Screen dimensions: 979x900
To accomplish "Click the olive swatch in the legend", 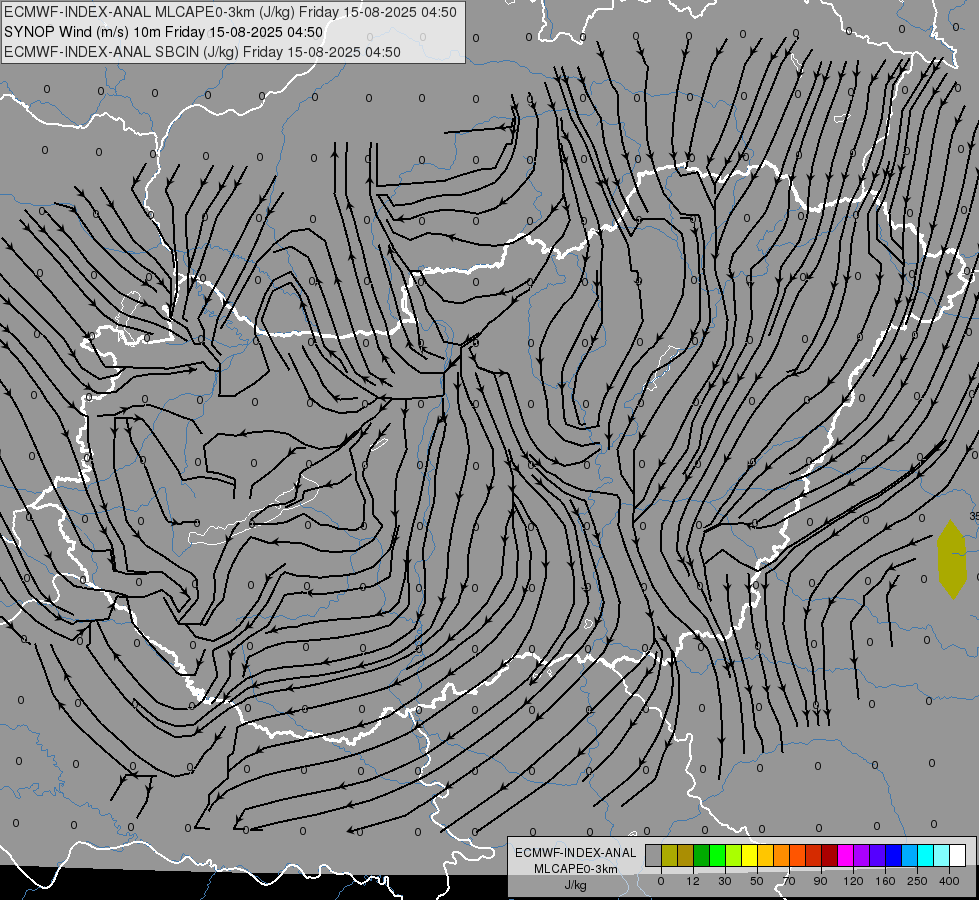I will pyautogui.click(x=670, y=855).
